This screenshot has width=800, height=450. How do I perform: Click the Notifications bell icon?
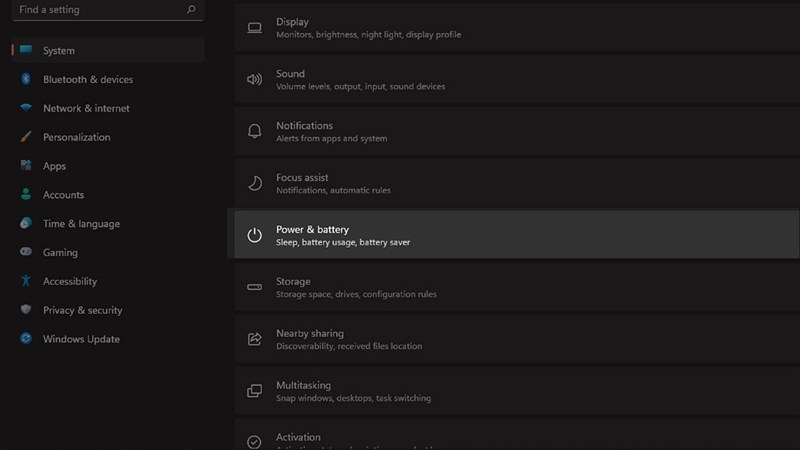point(255,131)
